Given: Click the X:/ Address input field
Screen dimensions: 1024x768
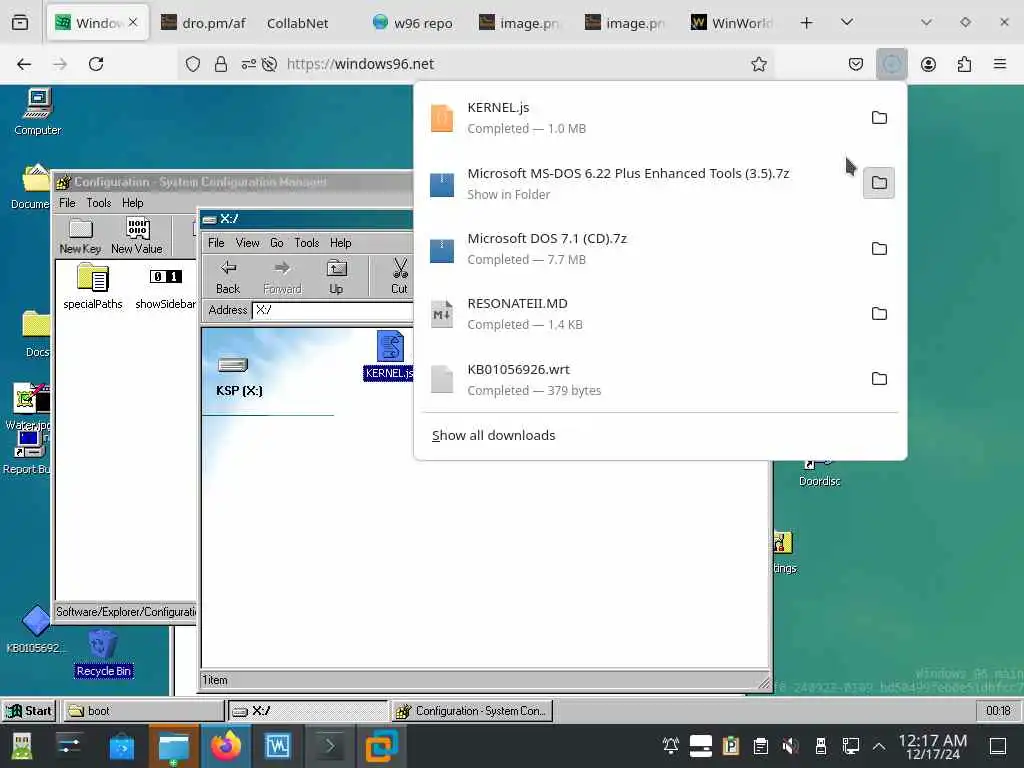Looking at the screenshot, I should [333, 310].
